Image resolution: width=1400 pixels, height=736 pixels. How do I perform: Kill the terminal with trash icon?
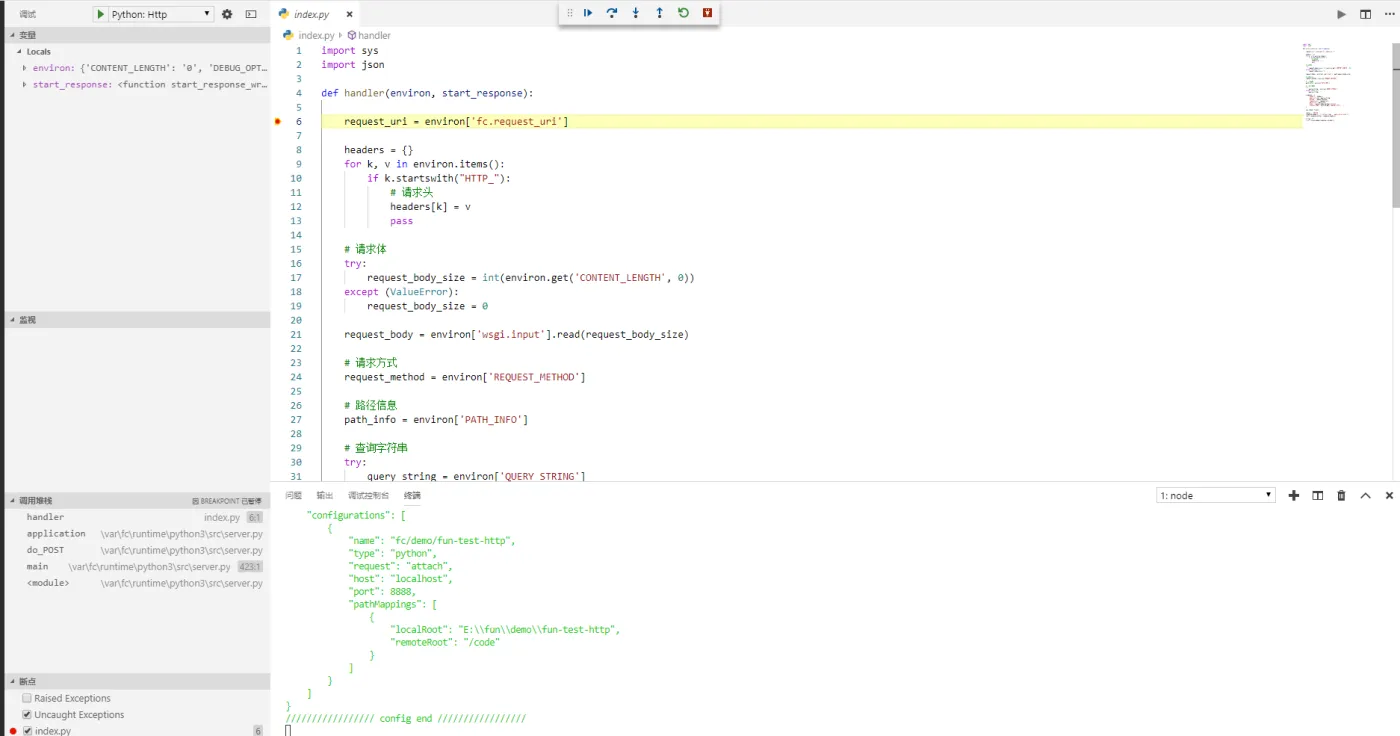(x=1342, y=495)
